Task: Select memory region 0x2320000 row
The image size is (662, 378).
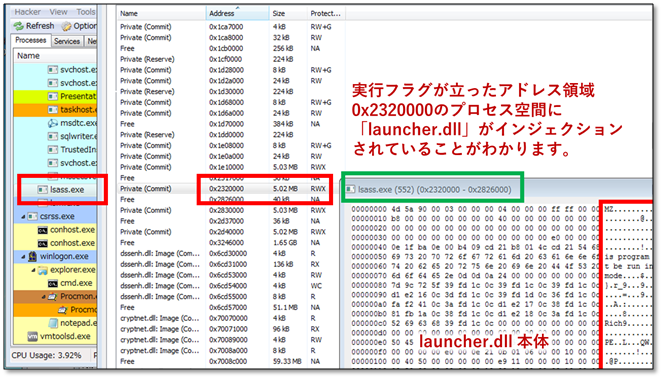Action: point(228,189)
